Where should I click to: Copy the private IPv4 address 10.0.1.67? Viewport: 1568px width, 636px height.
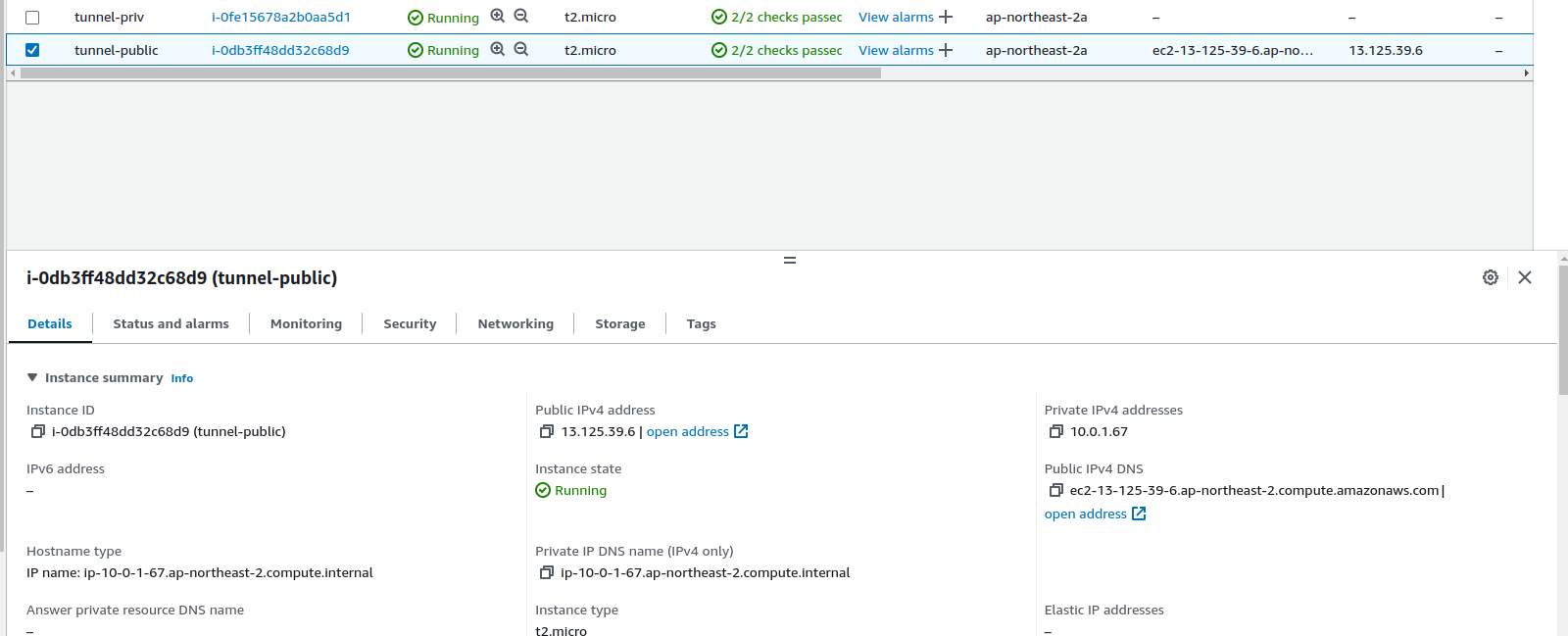(1055, 431)
